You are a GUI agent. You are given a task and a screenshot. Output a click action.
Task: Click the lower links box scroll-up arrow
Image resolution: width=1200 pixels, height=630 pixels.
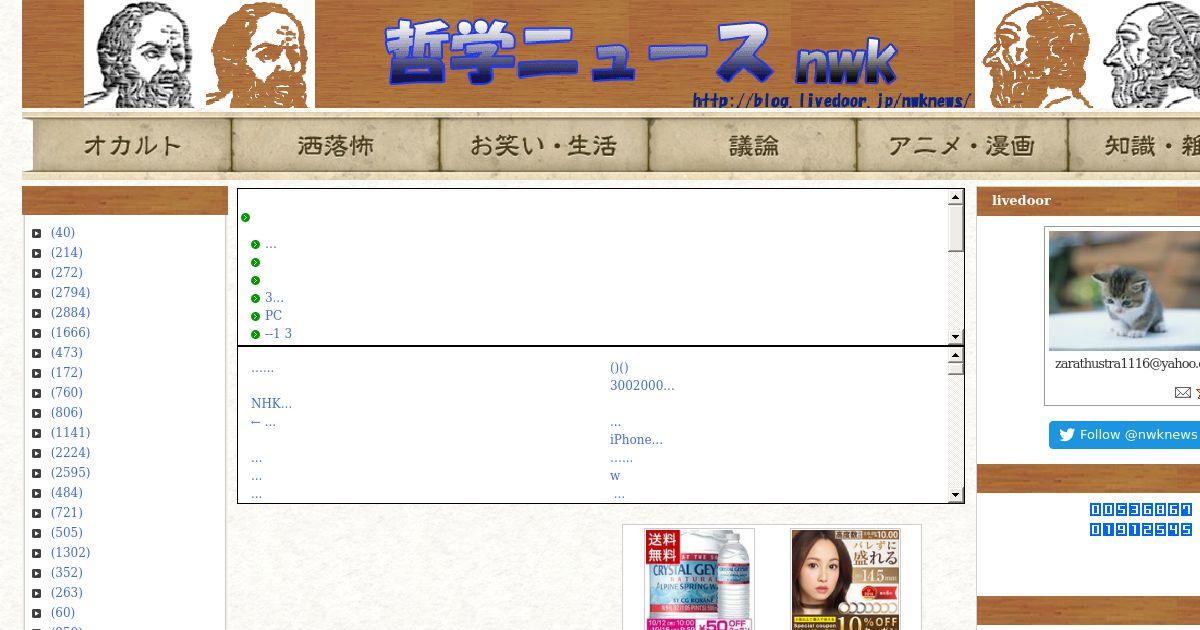tap(956, 355)
